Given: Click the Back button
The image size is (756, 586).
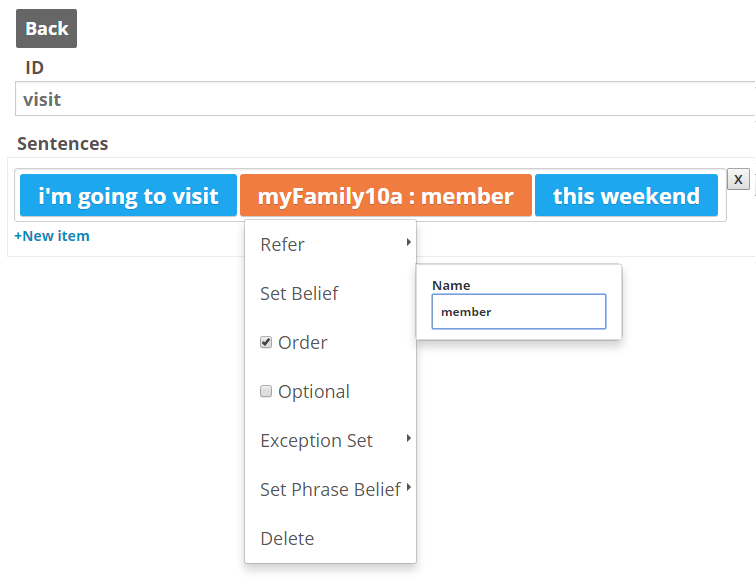Looking at the screenshot, I should [46, 28].
